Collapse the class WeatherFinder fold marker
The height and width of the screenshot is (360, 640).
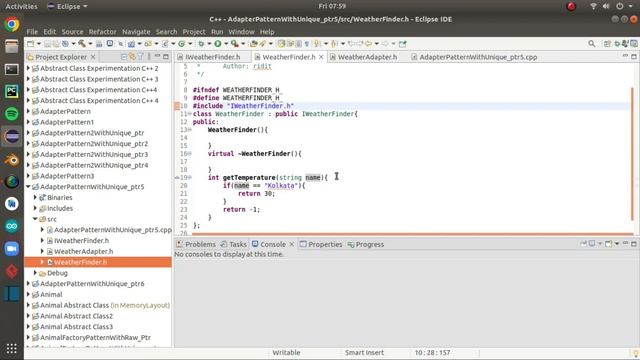(190, 114)
